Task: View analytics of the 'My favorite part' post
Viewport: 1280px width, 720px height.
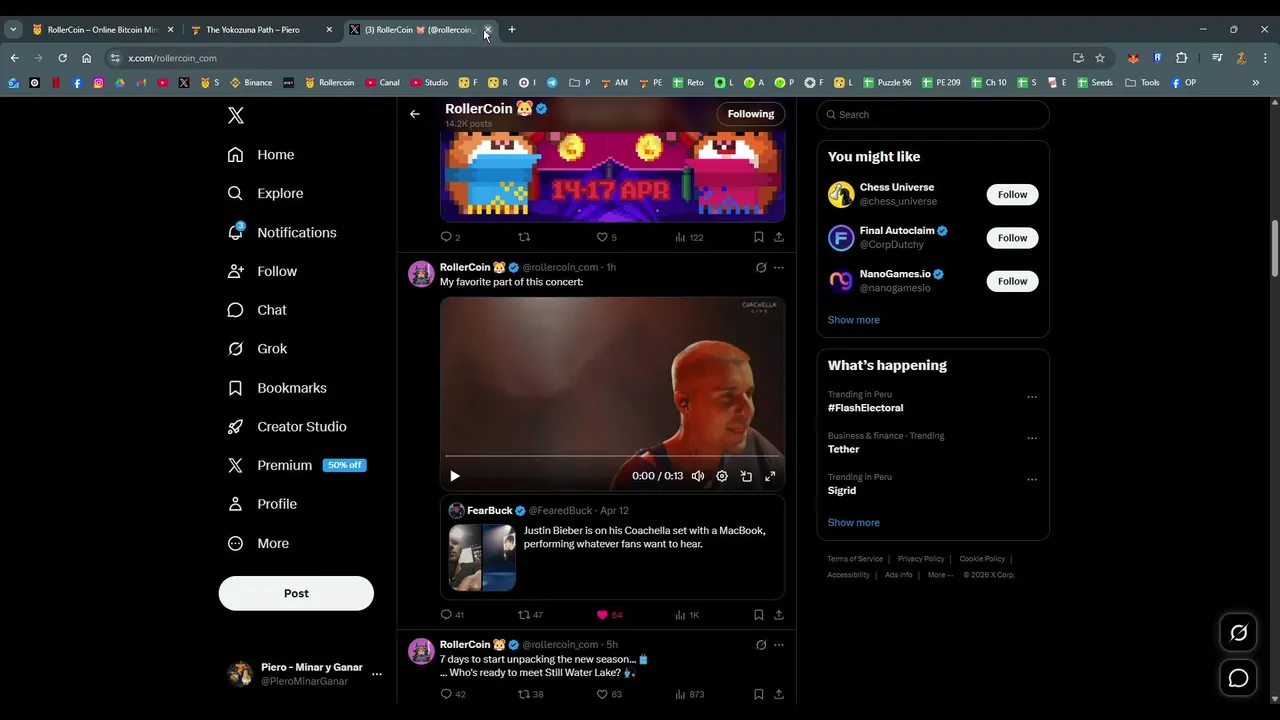Action: (x=686, y=615)
